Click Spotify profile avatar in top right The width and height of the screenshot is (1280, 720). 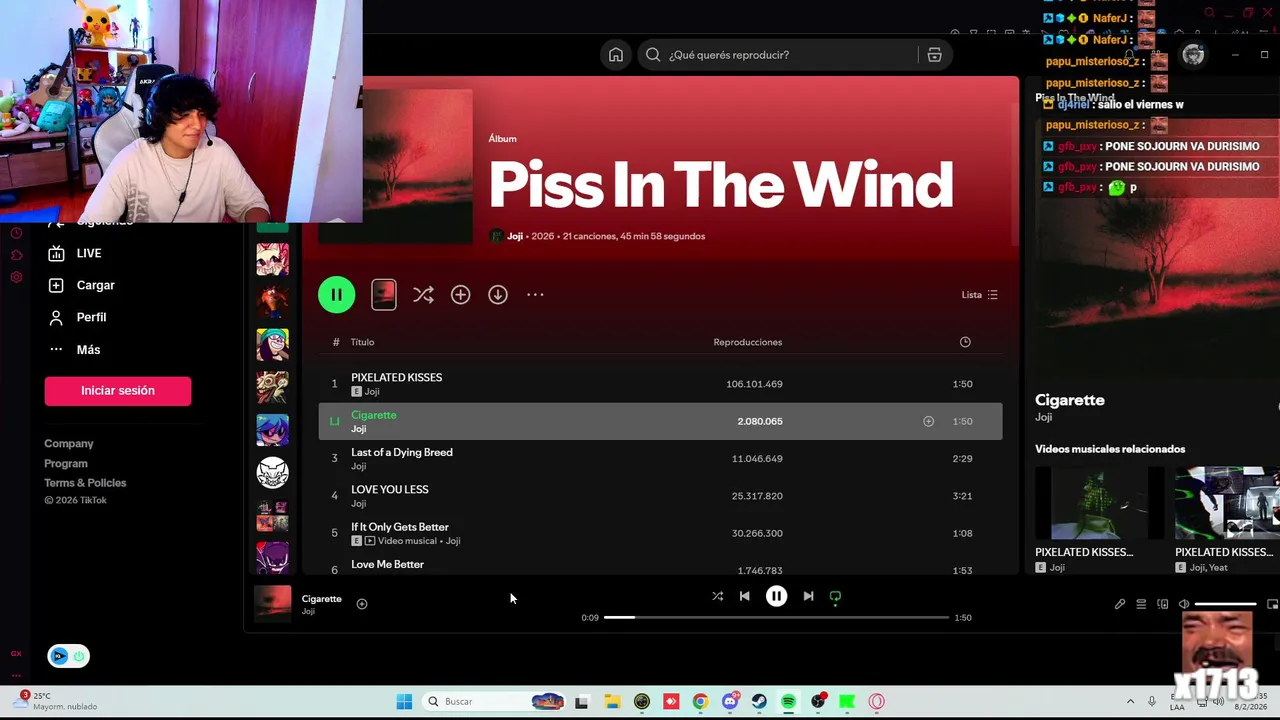[x=1193, y=55]
